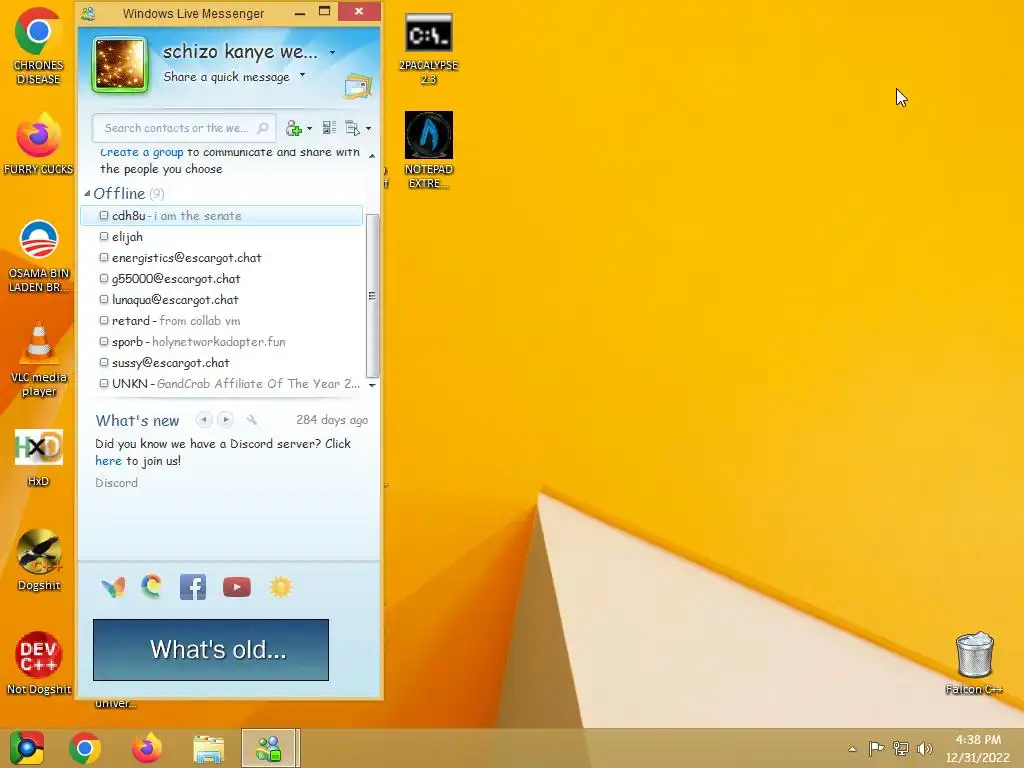Open the add contact dropdown arrow
This screenshot has width=1024, height=768.
tap(310, 129)
